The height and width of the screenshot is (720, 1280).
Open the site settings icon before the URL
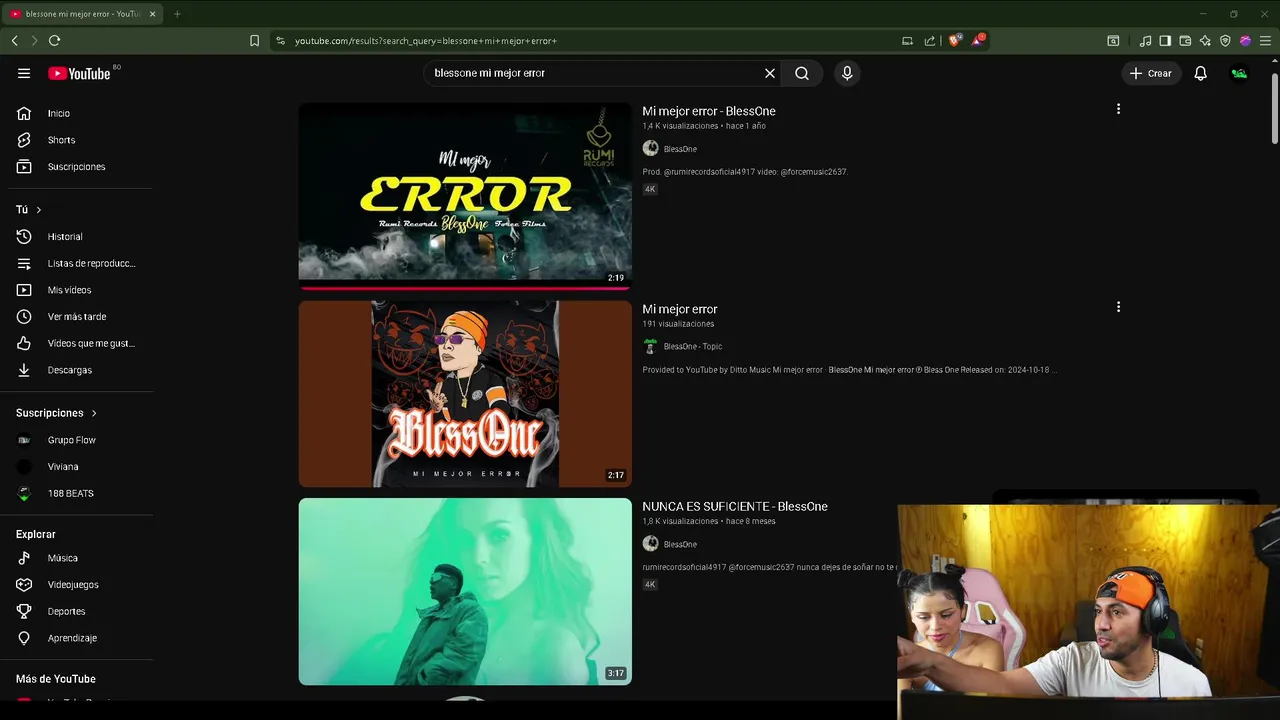(280, 41)
